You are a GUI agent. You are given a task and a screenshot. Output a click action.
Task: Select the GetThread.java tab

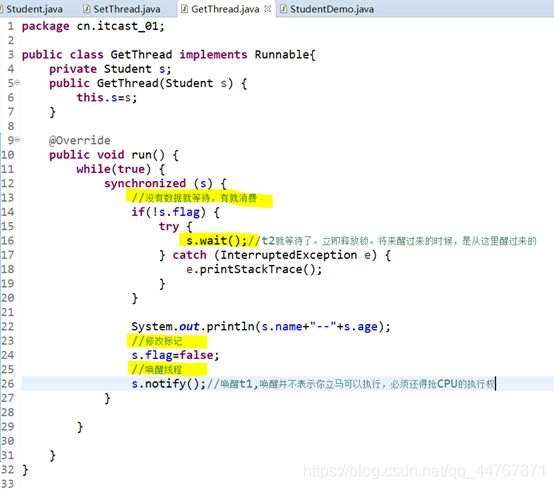pyautogui.click(x=225, y=9)
